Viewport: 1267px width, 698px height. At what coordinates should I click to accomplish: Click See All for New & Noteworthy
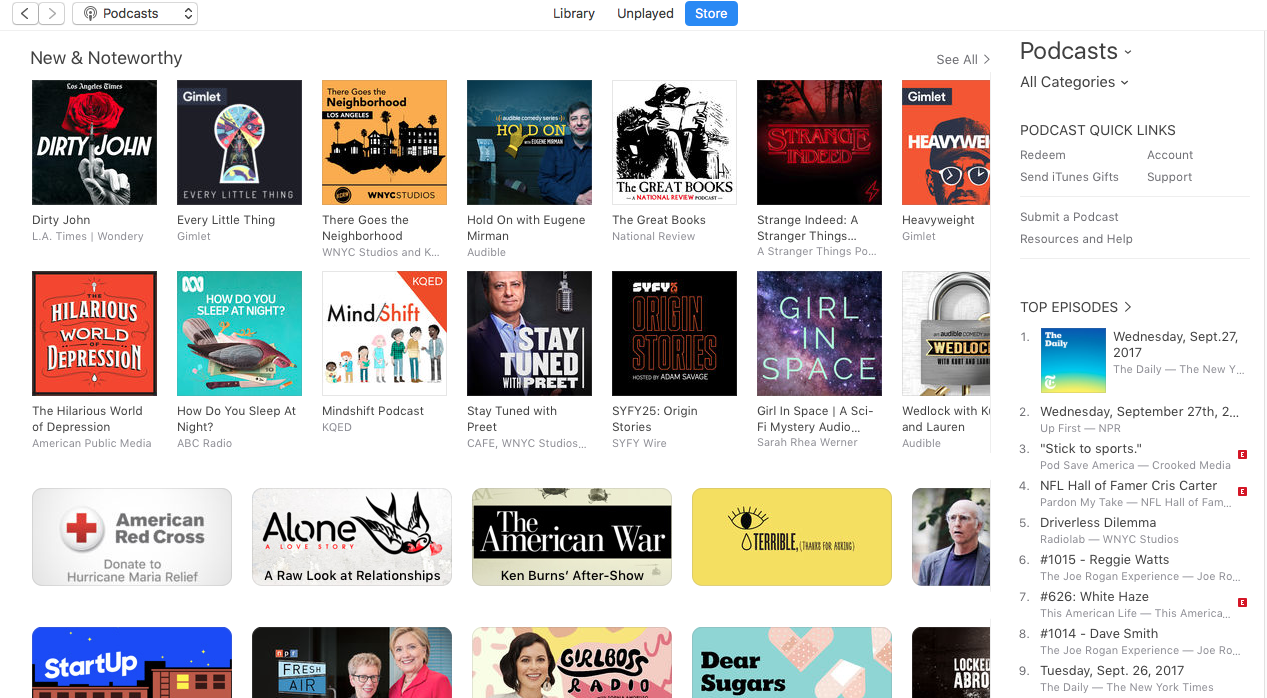[963, 60]
